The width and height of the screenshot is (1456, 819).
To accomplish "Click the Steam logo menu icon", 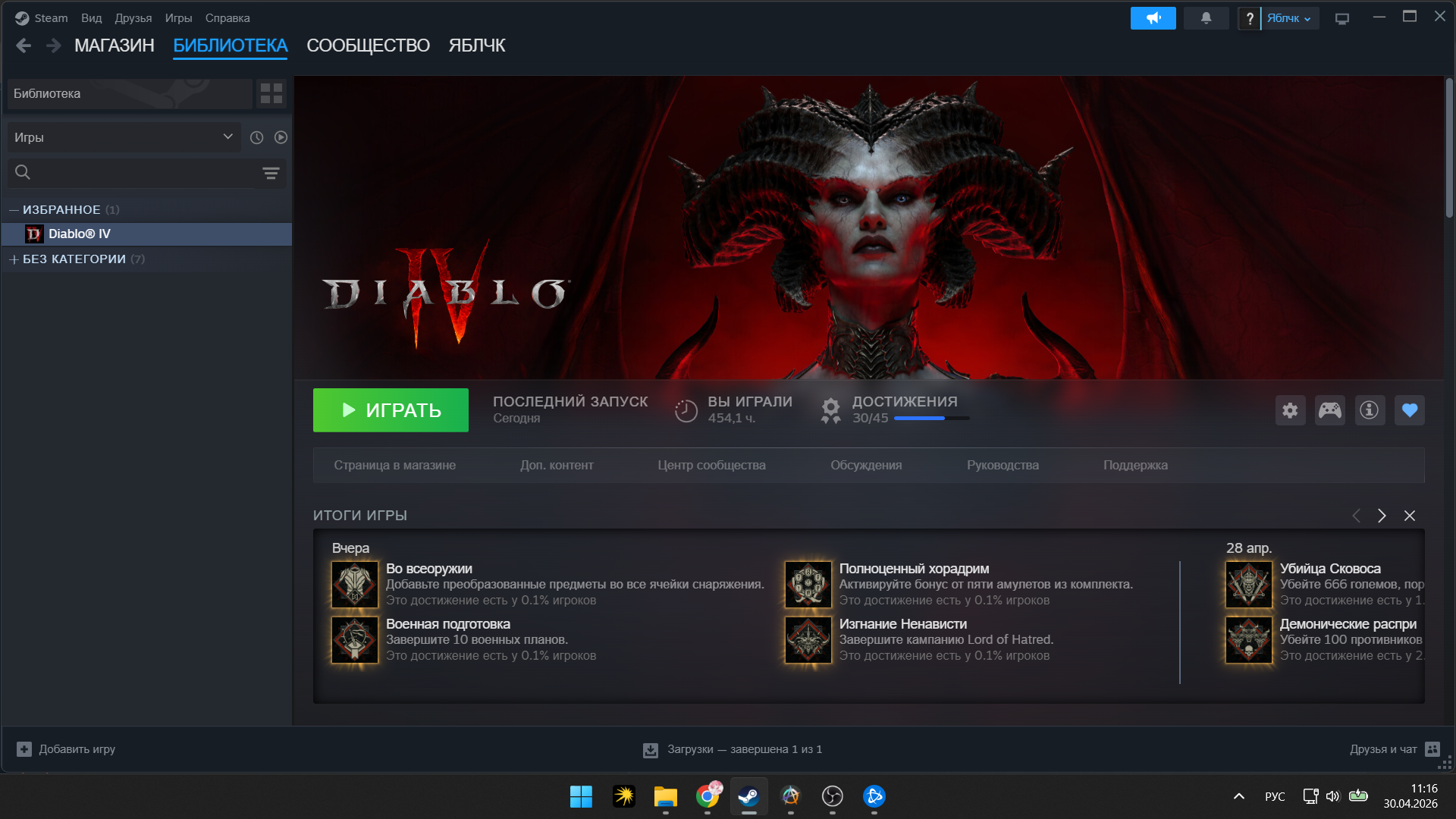I will pyautogui.click(x=22, y=18).
